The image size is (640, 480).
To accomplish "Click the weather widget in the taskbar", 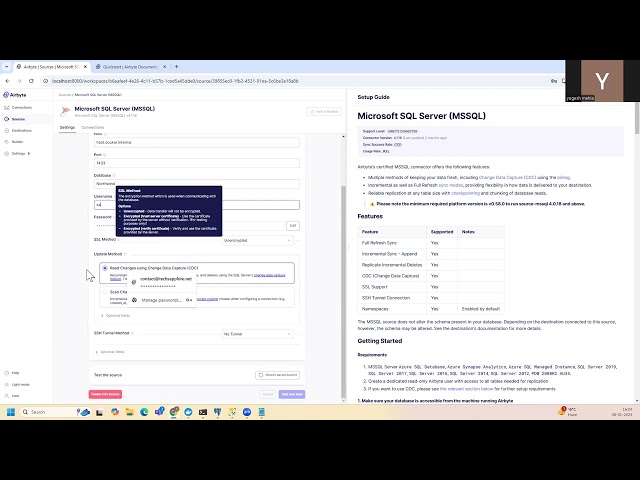I will (567, 411).
